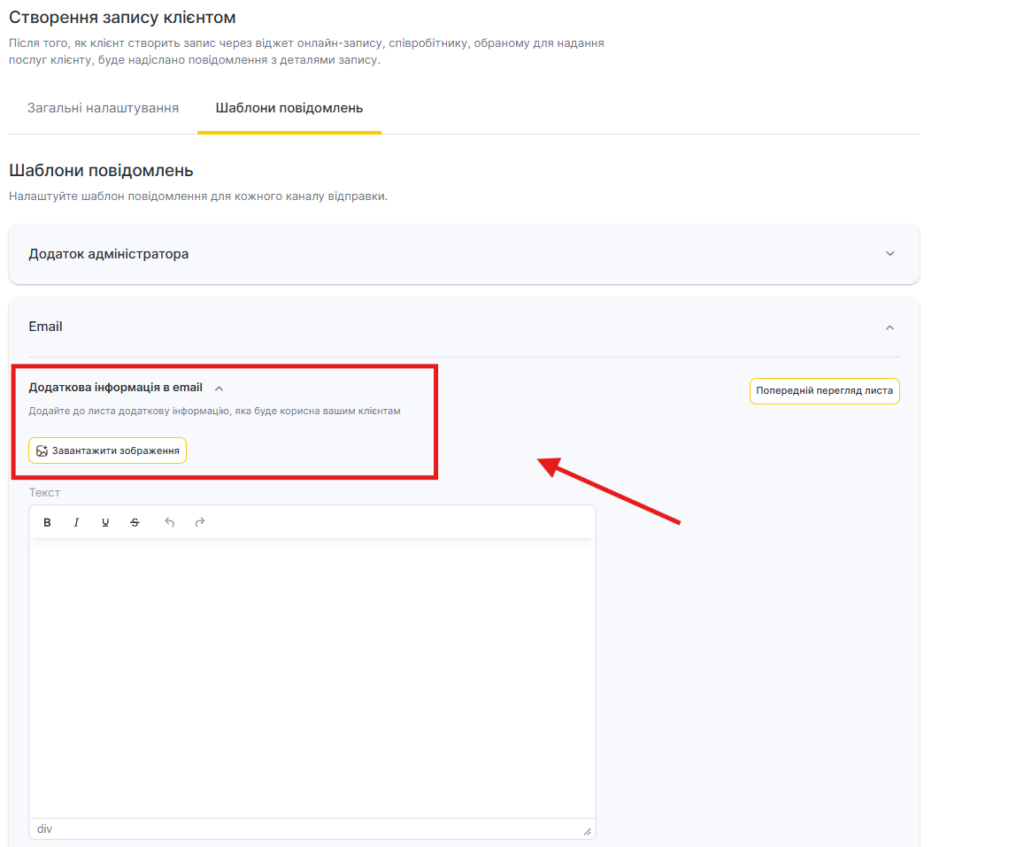
Task: Switch to the Загальні налаштування tab
Action: coord(103,108)
